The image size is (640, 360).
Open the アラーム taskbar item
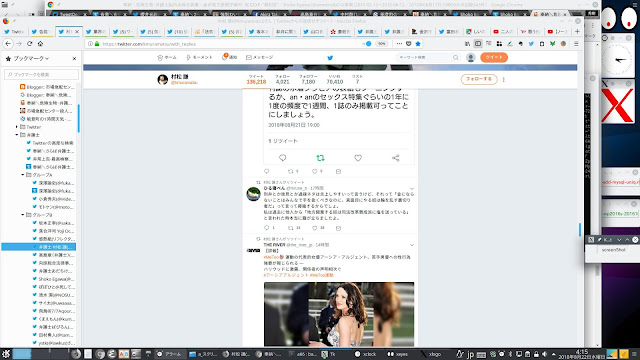(x=169, y=354)
